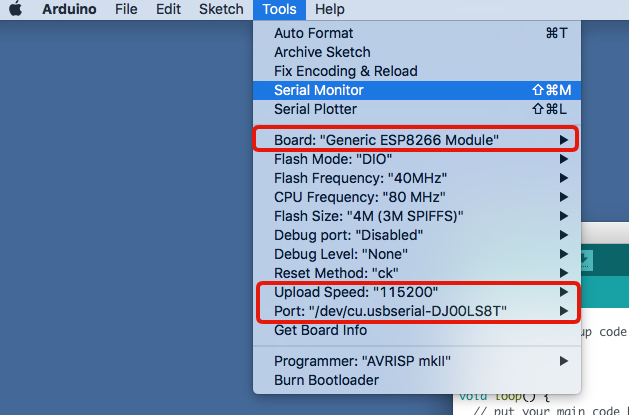Image resolution: width=629 pixels, height=415 pixels.
Task: Expand Flash Size: 4M (3M SPIFFS) submenu
Action: [x=417, y=216]
